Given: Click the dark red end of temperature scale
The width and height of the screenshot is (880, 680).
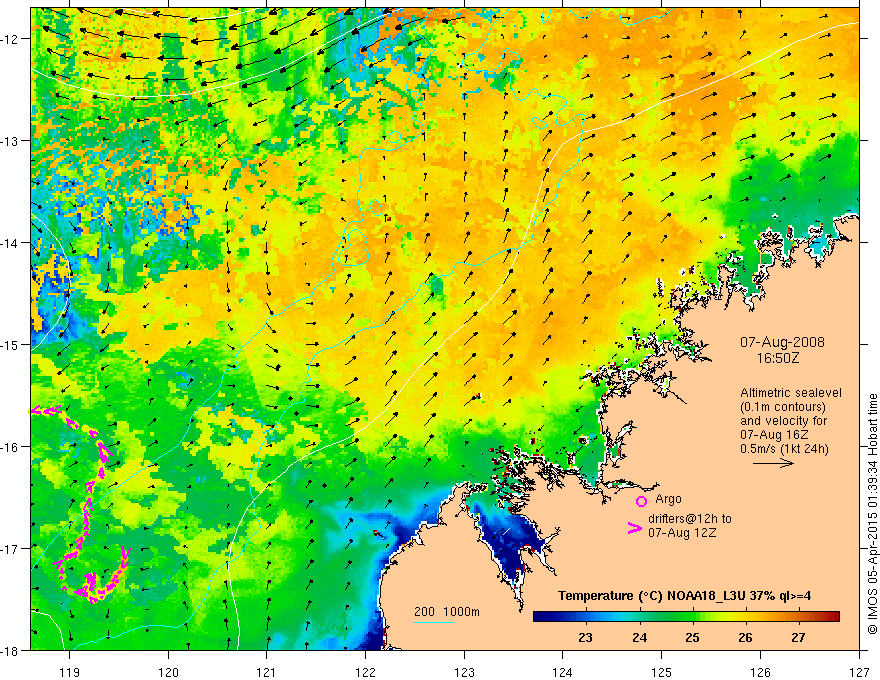Looking at the screenshot, I should pyautogui.click(x=833, y=616).
